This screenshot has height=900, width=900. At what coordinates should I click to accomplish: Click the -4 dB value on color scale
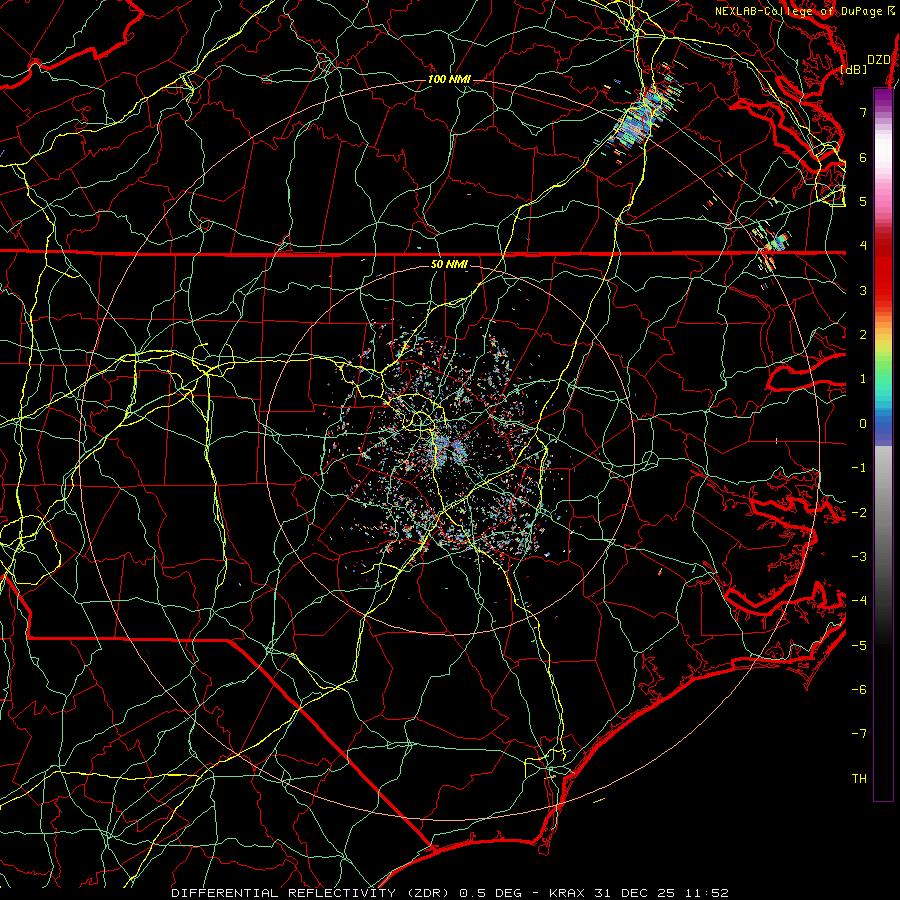(x=859, y=600)
